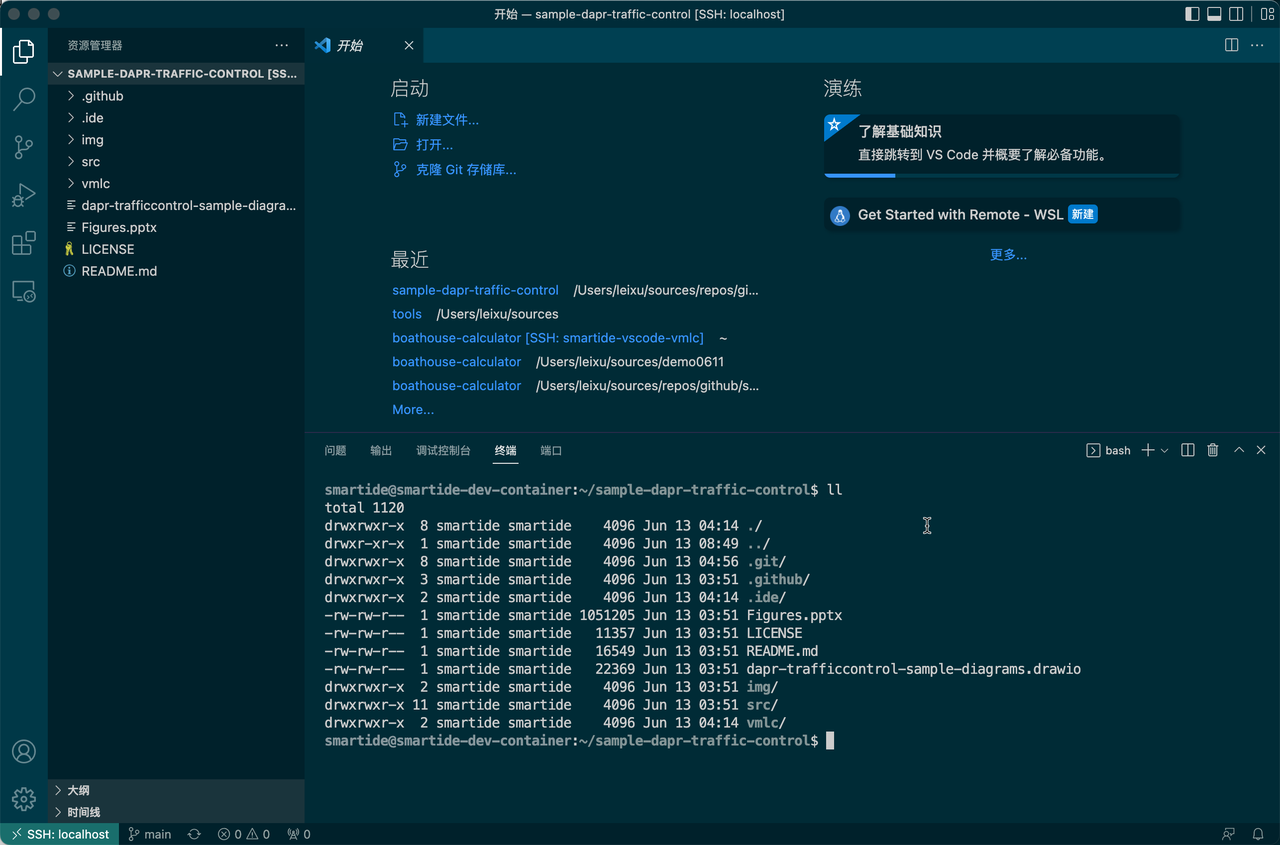Viewport: 1280px width, 845px height.
Task: Expand the 时间线 timeline section
Action: point(176,812)
